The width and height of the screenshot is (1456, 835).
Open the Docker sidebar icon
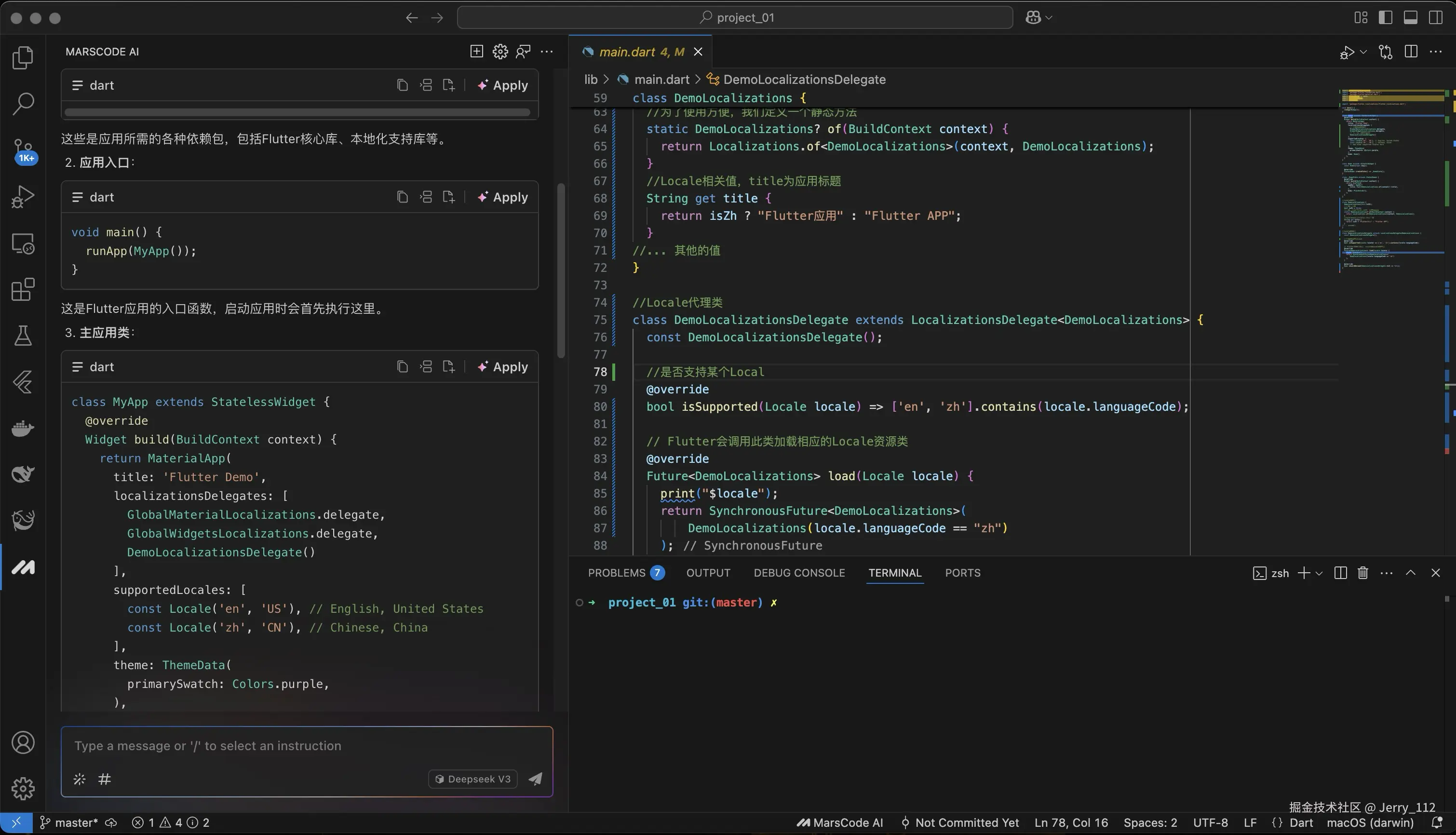pos(23,428)
